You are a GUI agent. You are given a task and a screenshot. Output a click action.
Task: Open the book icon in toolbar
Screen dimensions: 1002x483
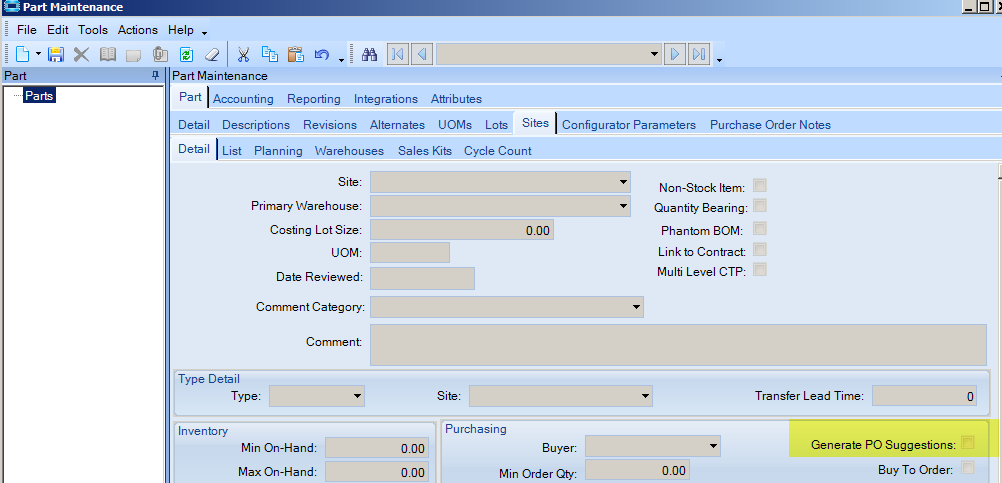108,54
